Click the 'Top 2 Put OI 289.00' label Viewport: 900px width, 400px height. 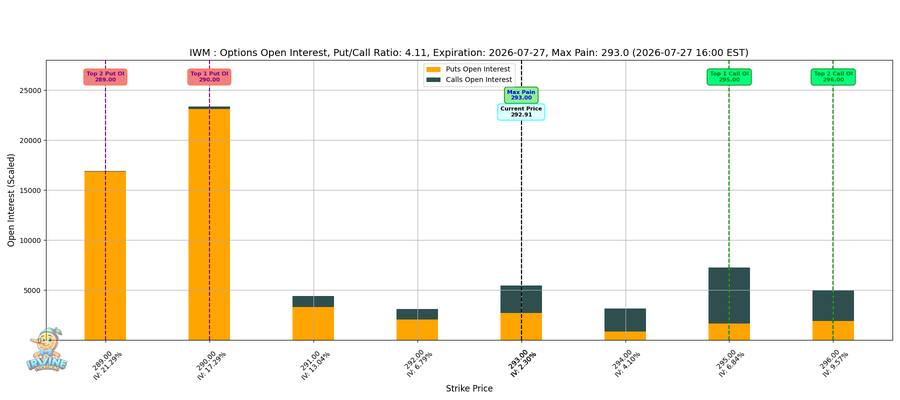pos(105,76)
